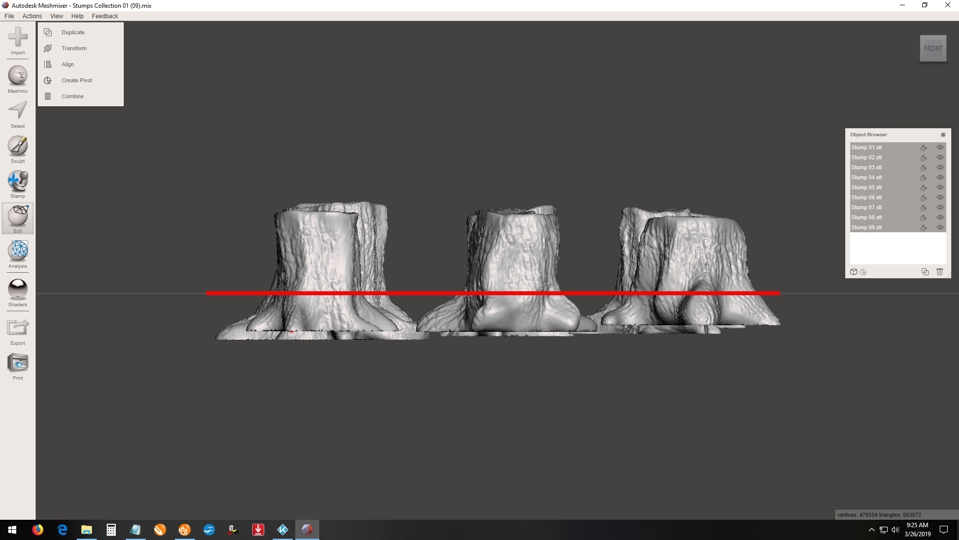Show hidden system tray icons
959x540 pixels.
click(x=872, y=530)
